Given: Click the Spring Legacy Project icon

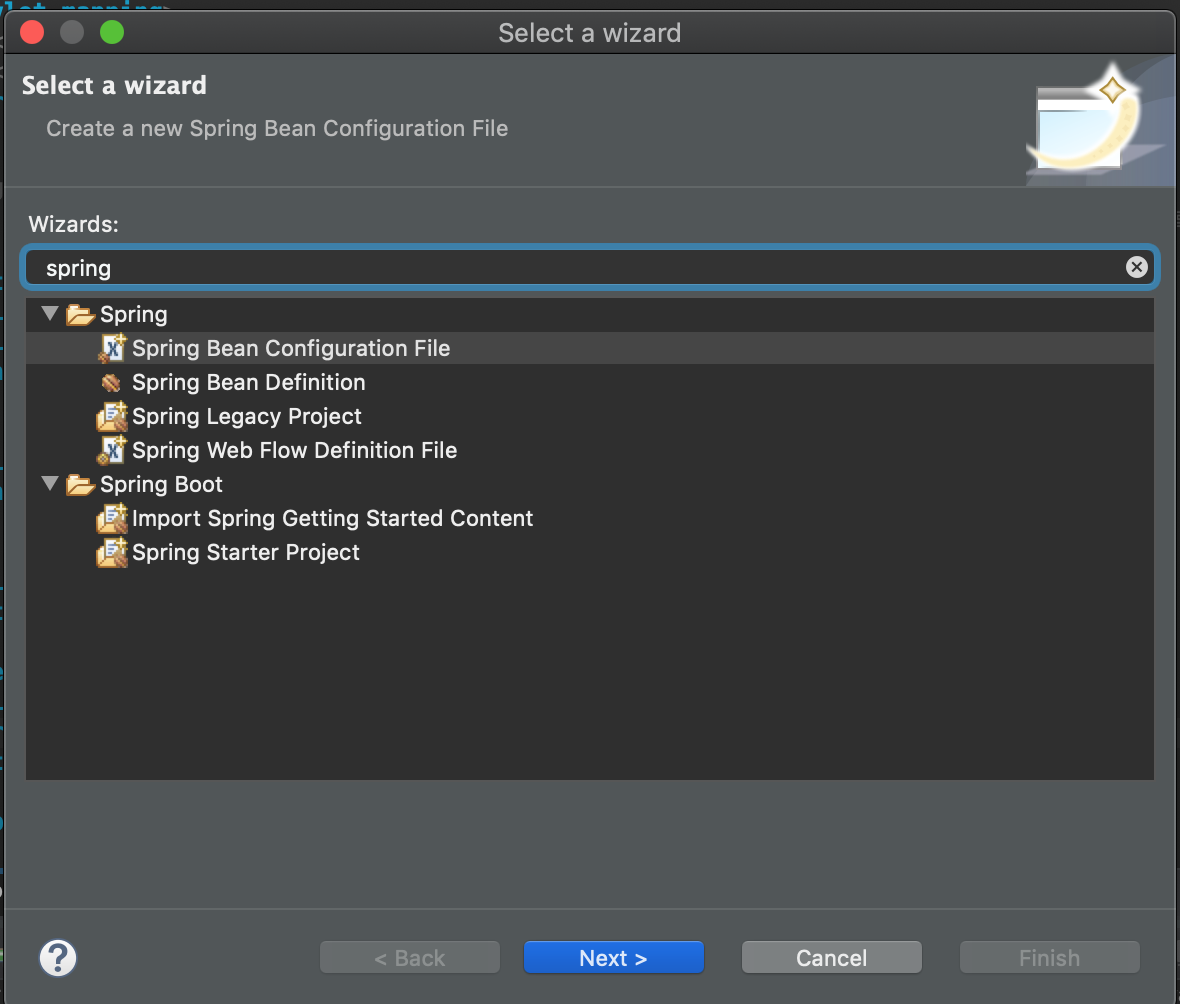Looking at the screenshot, I should tap(112, 416).
